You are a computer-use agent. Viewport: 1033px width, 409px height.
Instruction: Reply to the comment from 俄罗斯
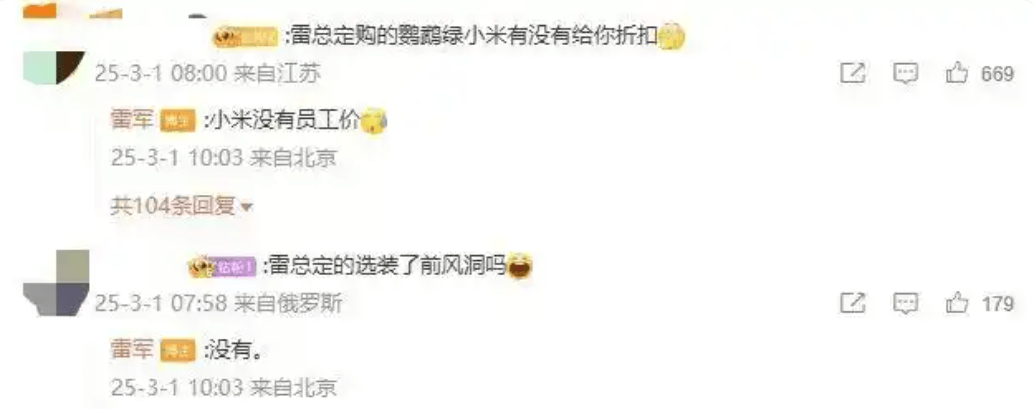coord(905,303)
